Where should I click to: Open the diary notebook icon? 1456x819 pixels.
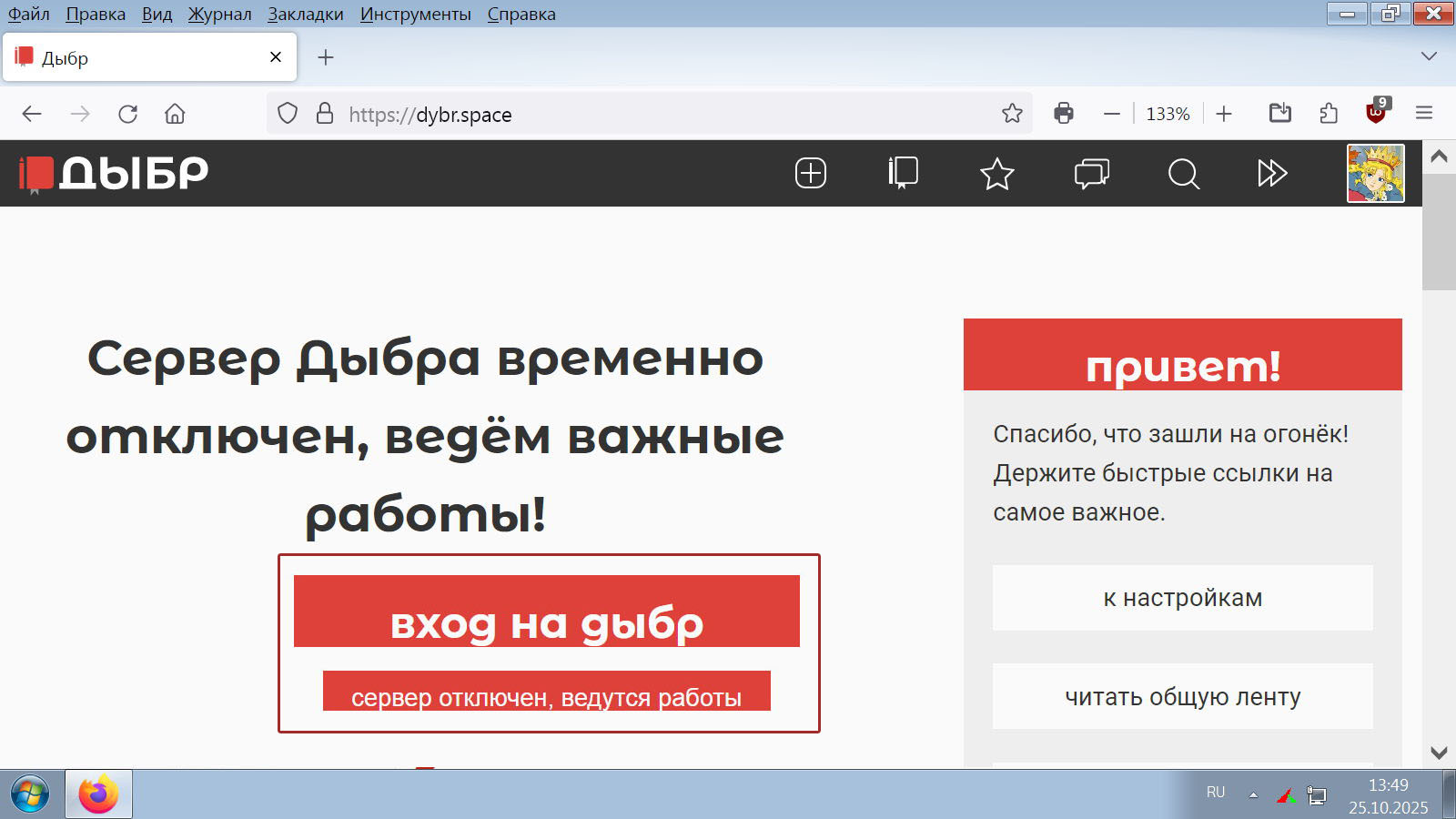click(903, 173)
